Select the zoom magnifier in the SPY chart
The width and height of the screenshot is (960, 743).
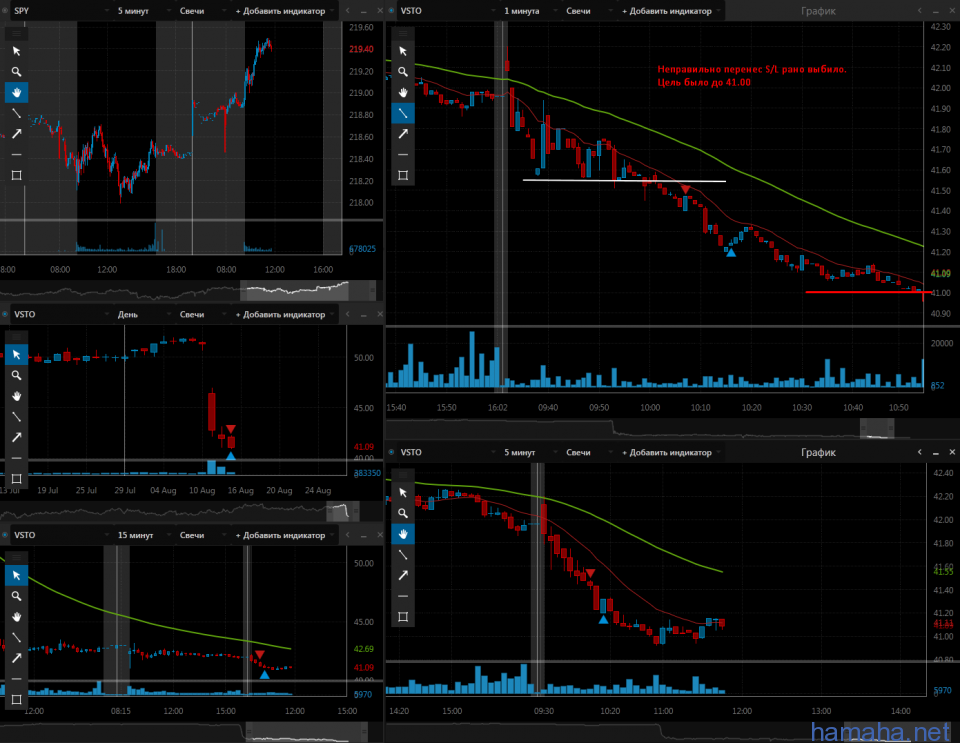[17, 72]
